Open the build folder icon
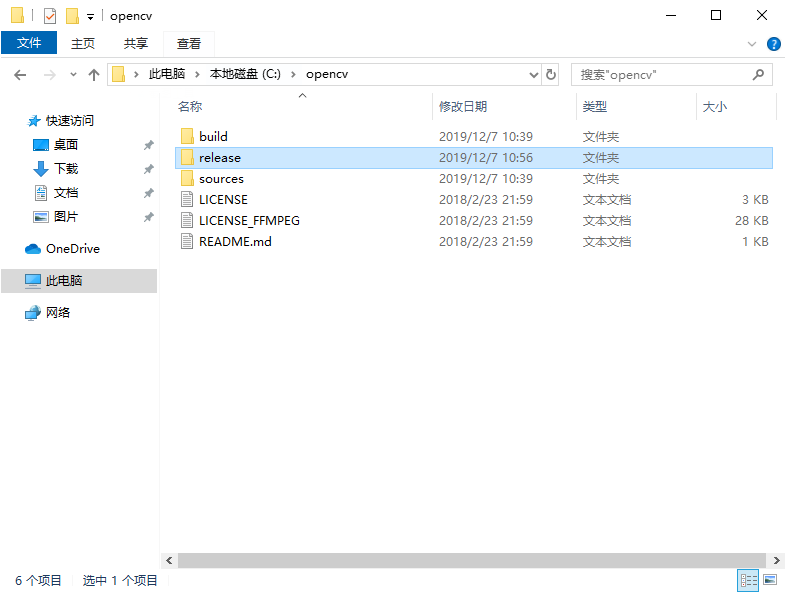Image resolution: width=786 pixels, height=593 pixels. (187, 136)
